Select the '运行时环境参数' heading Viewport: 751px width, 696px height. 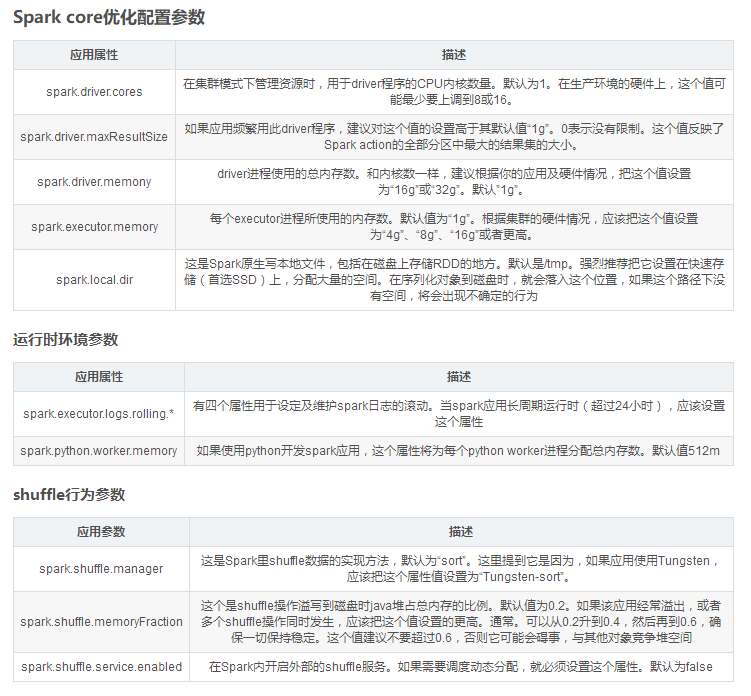66,340
